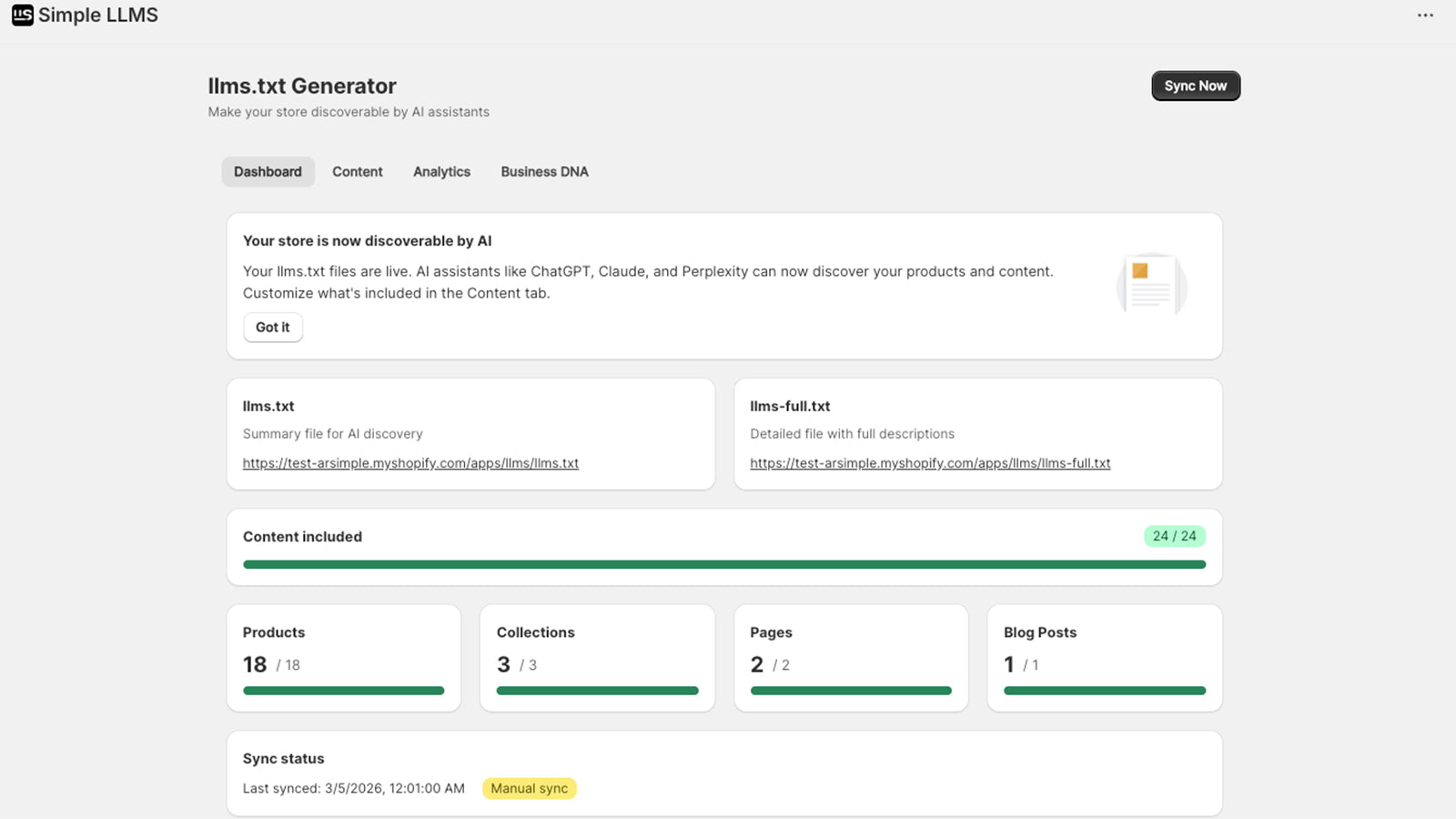The width and height of the screenshot is (1456, 819).
Task: Click the Collections count card
Action: coord(597,657)
